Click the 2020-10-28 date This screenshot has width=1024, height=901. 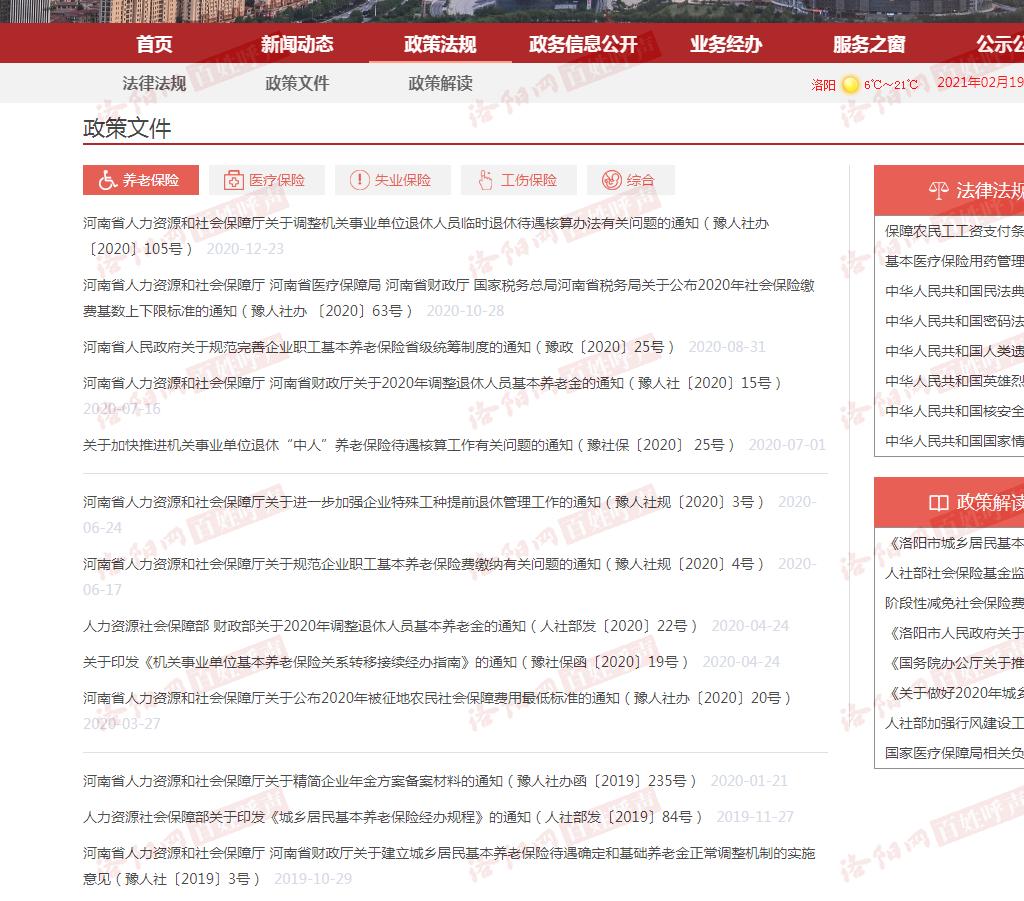[465, 311]
